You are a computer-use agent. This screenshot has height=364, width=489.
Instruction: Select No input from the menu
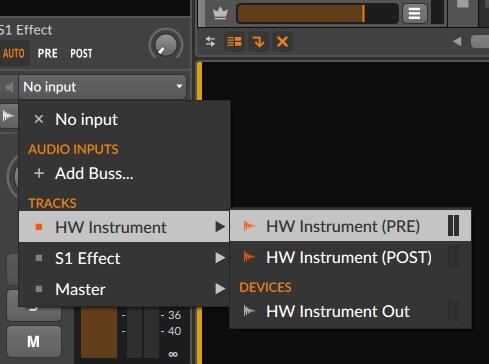[x=124, y=119]
